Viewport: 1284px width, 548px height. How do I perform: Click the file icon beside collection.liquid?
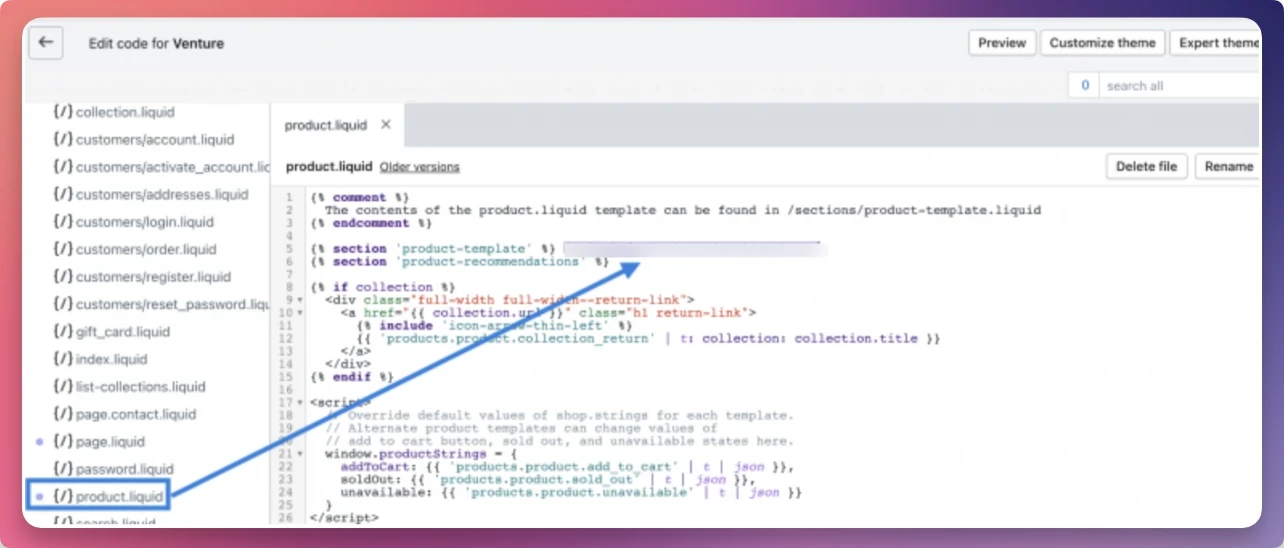pos(63,112)
